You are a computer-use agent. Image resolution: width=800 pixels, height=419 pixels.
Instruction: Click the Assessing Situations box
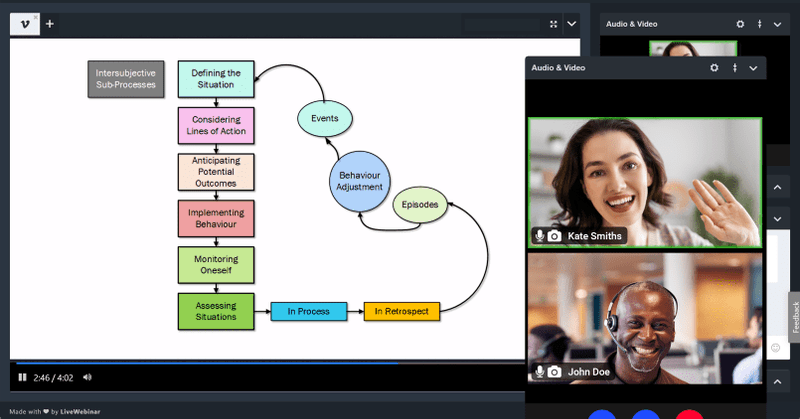[216, 311]
